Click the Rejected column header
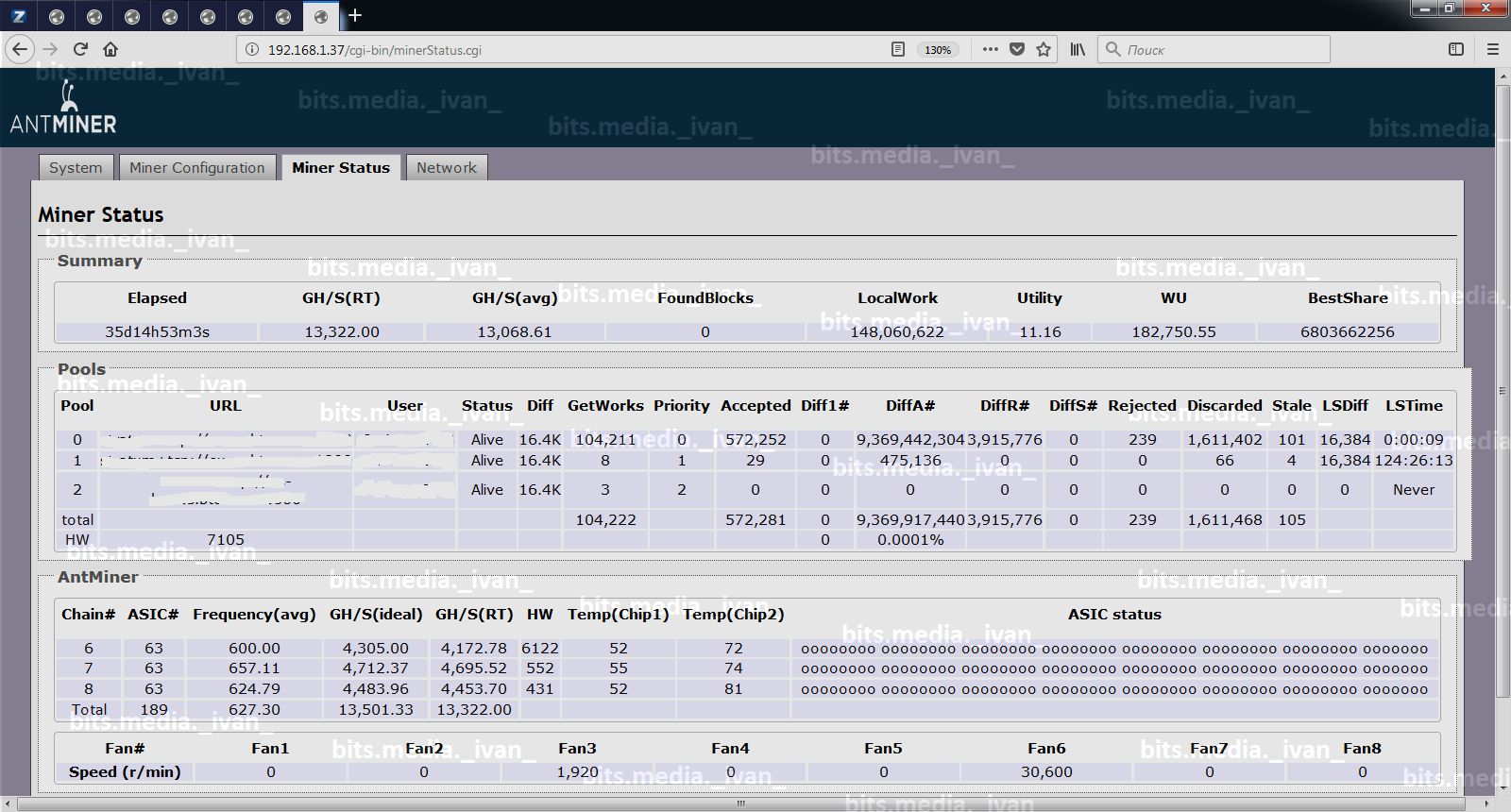The height and width of the screenshot is (812, 1511). tap(1143, 406)
